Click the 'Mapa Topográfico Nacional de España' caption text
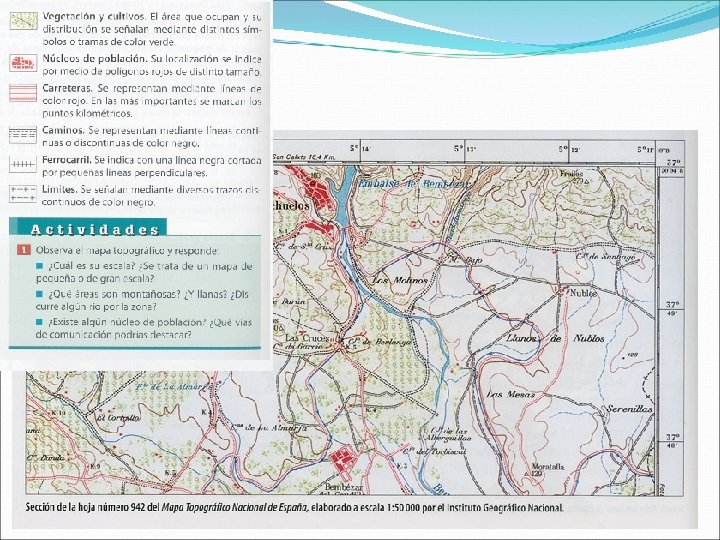Viewport: 720px width, 540px height. tap(235, 508)
